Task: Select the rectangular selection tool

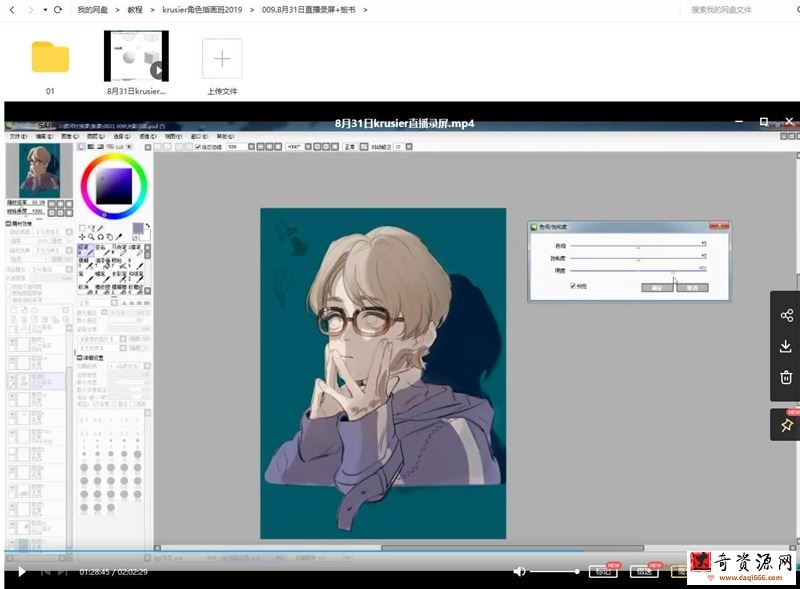Action: pos(82,228)
